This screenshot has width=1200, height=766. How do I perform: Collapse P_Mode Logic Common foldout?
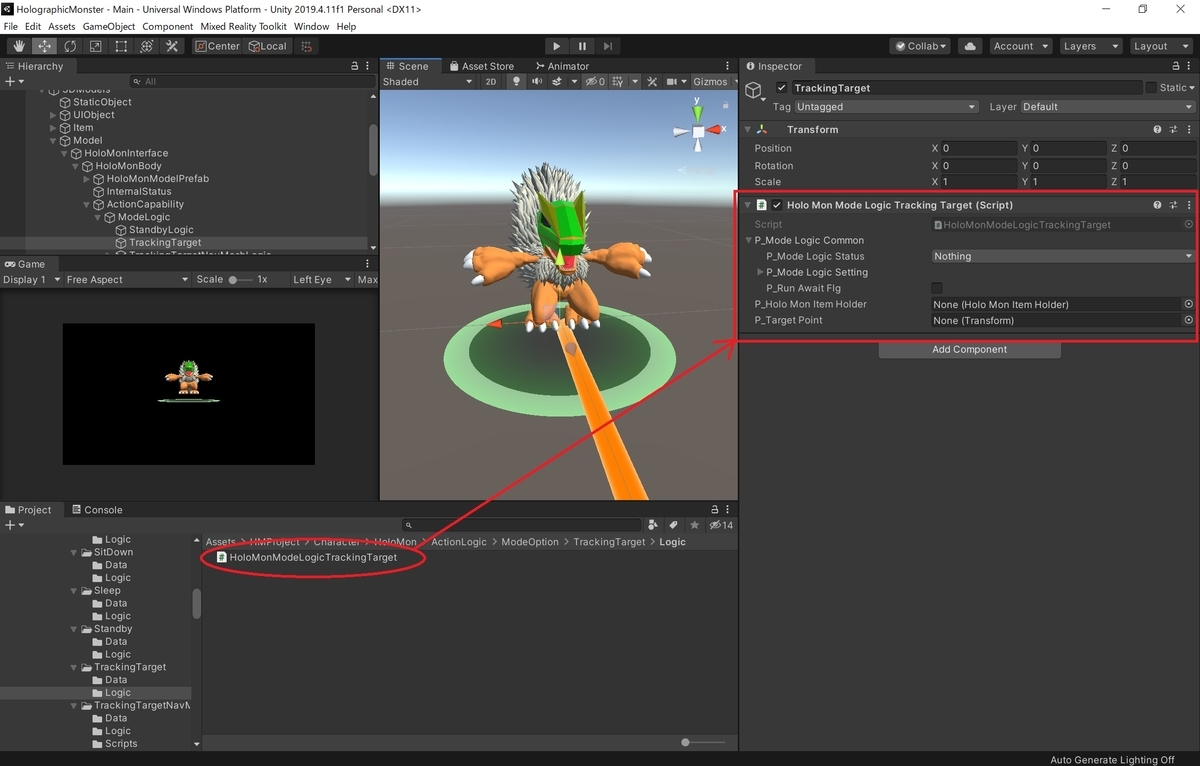click(x=748, y=240)
